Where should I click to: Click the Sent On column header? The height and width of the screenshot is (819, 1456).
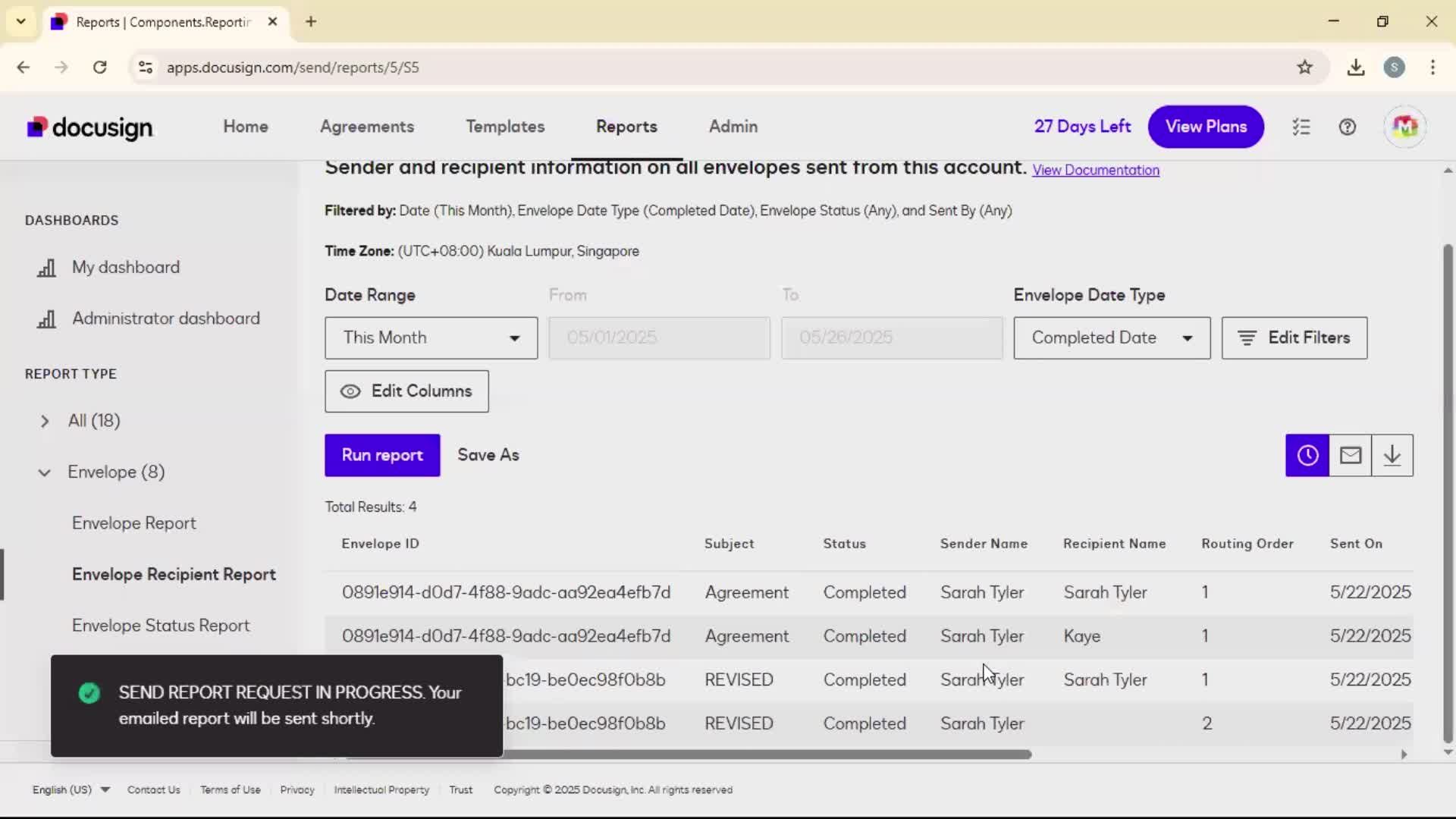1356,544
